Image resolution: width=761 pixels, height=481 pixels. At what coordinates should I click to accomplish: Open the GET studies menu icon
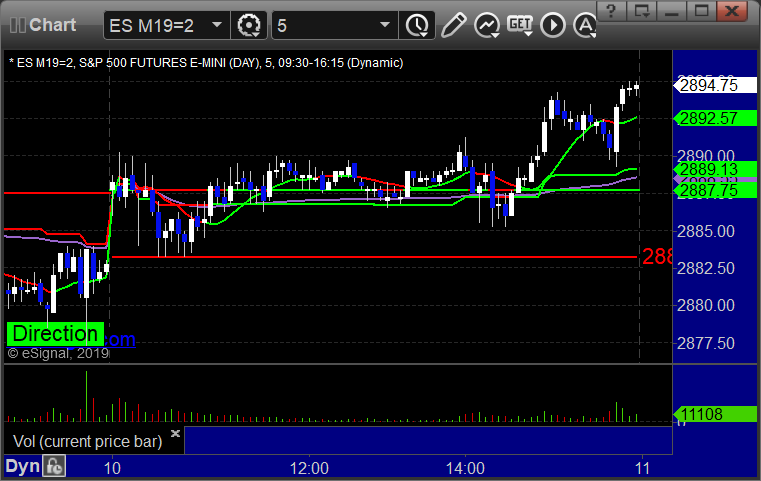[520, 25]
